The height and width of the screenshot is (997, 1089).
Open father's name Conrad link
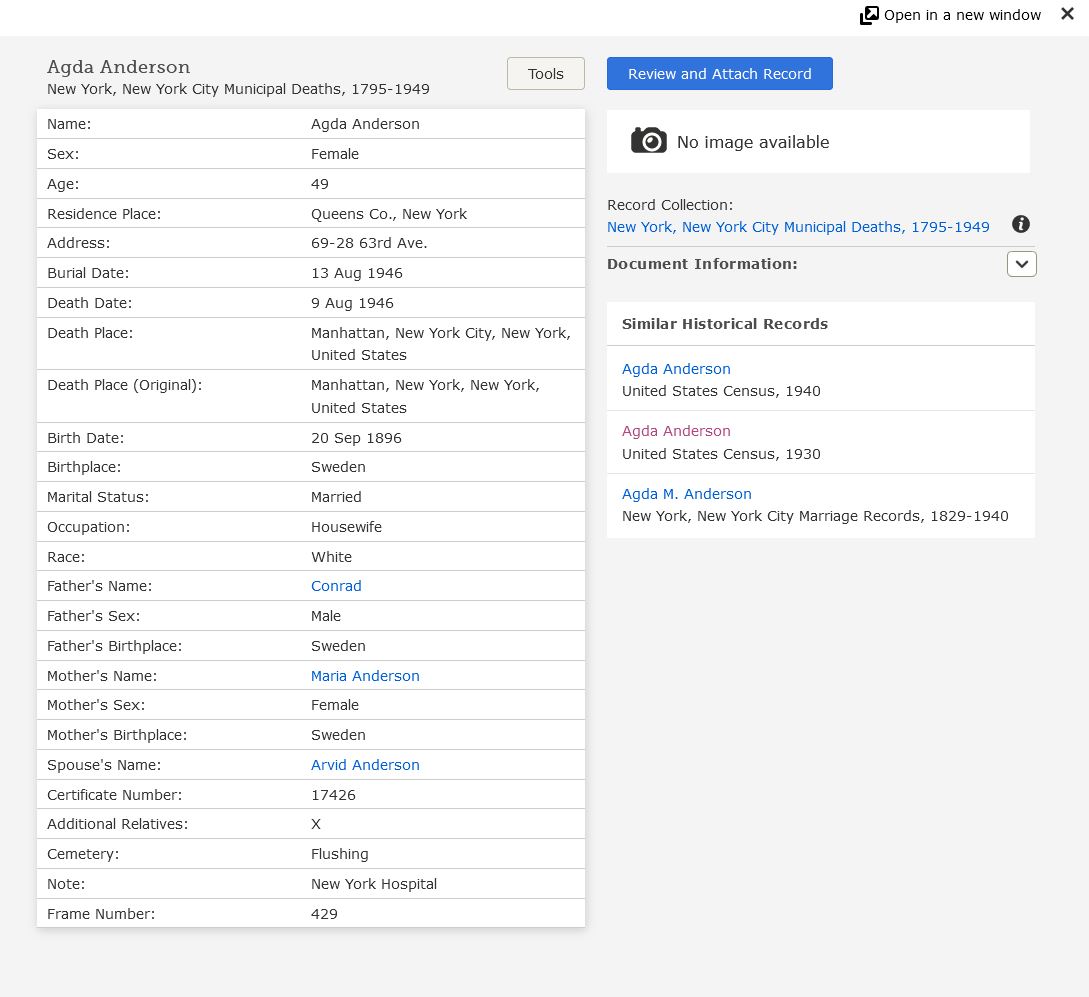coord(336,586)
